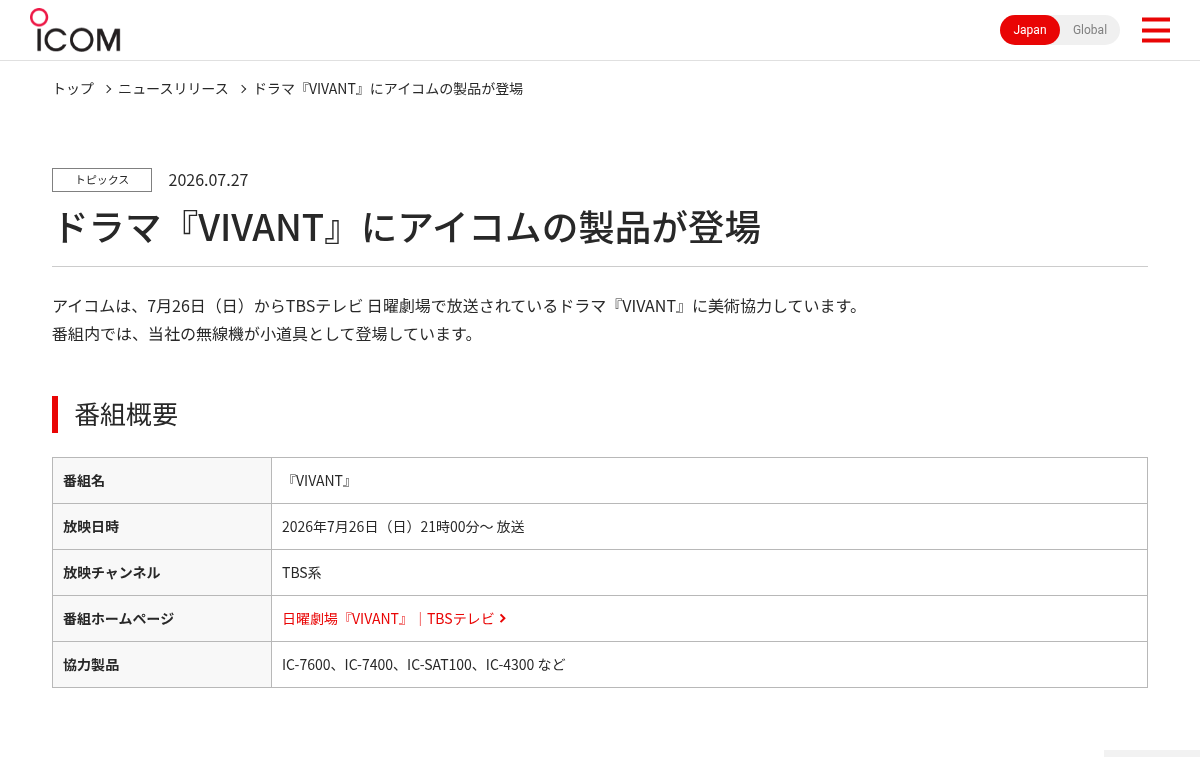The height and width of the screenshot is (757, 1200).
Task: Click the 2026年7月26日 broadcast time cell
Action: [709, 527]
